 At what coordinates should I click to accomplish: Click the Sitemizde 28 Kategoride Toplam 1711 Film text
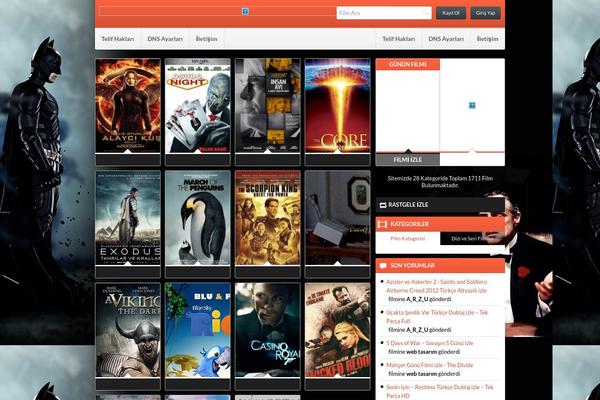(440, 181)
